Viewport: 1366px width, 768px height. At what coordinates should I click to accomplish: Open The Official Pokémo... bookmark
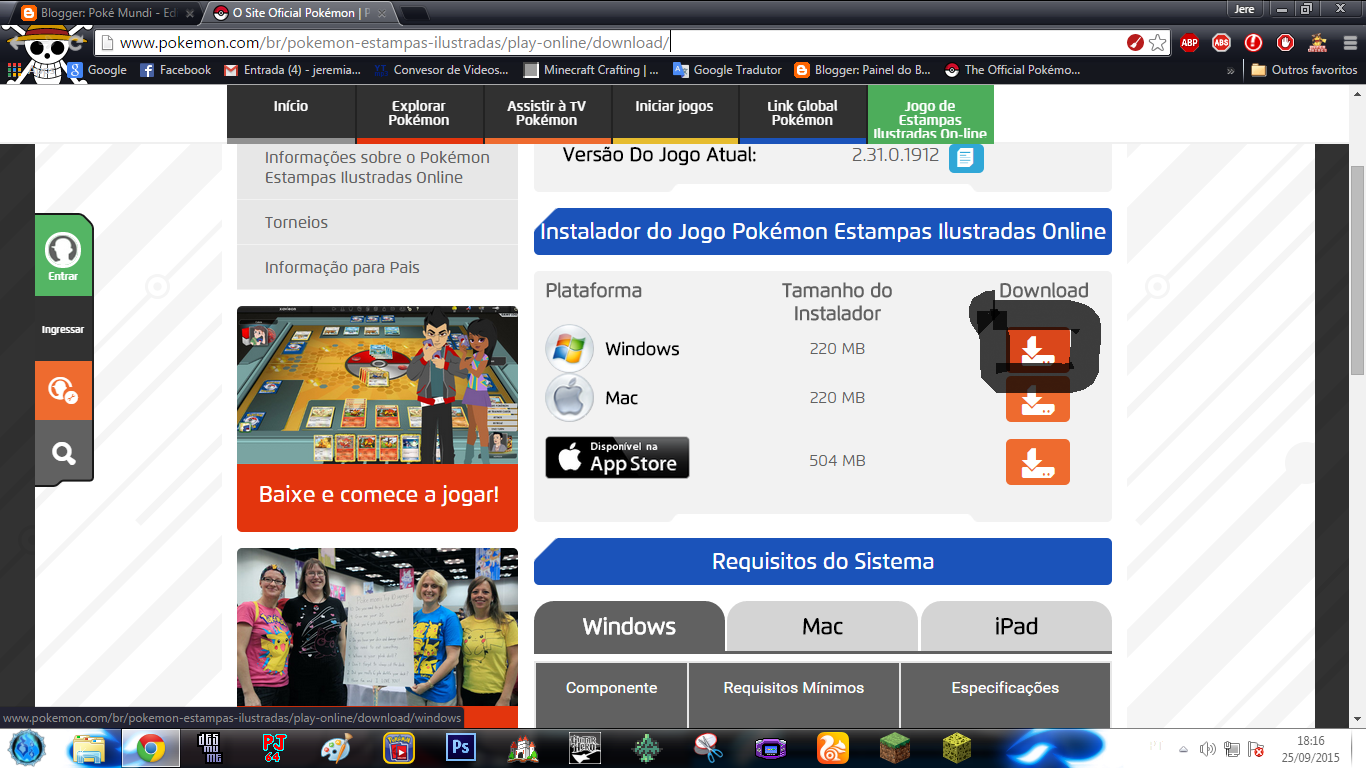click(1013, 70)
